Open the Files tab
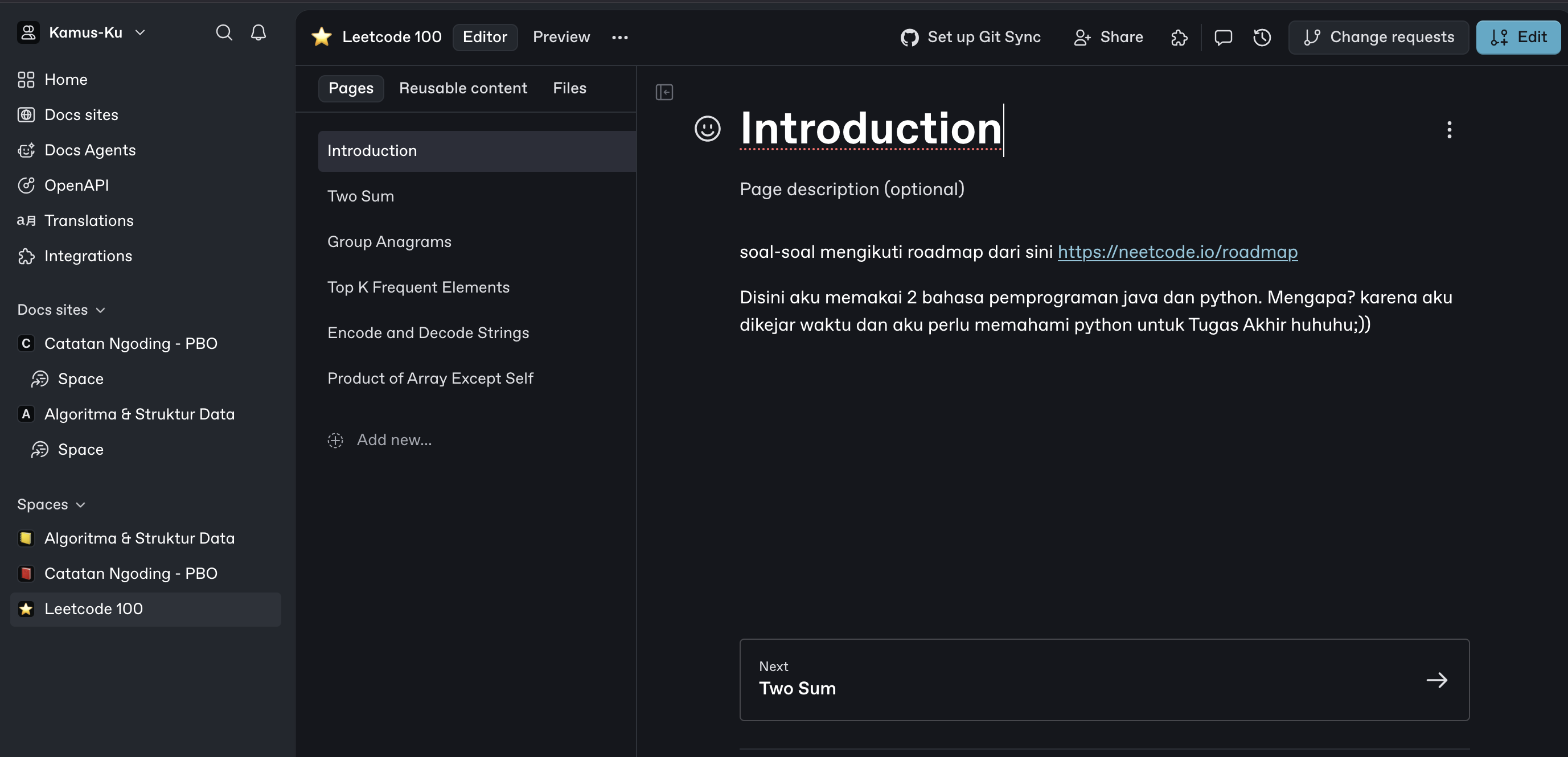The image size is (1568, 757). (569, 88)
